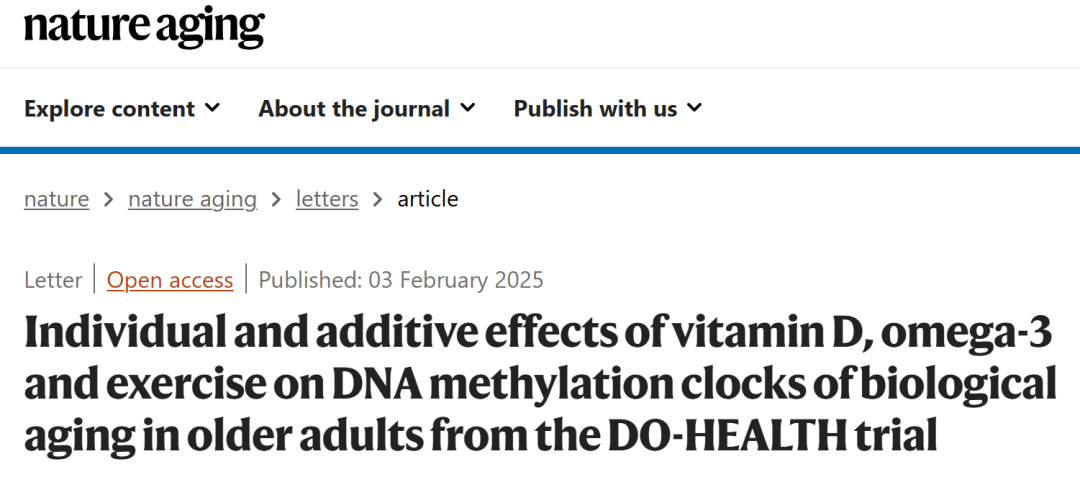Viewport: 1080px width, 477px height.
Task: Expand the chevron beside About the journal
Action: point(468,108)
